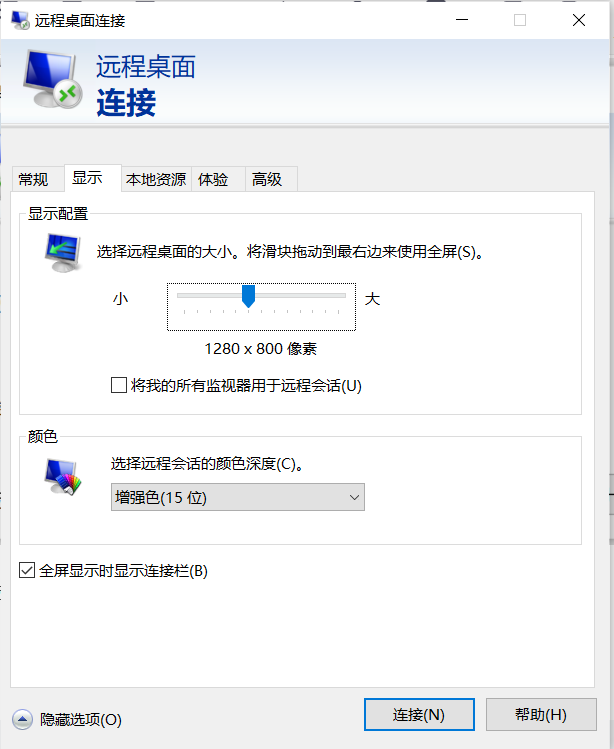614x749 pixels.
Task: Switch to the 常规 tab
Action: (33, 180)
